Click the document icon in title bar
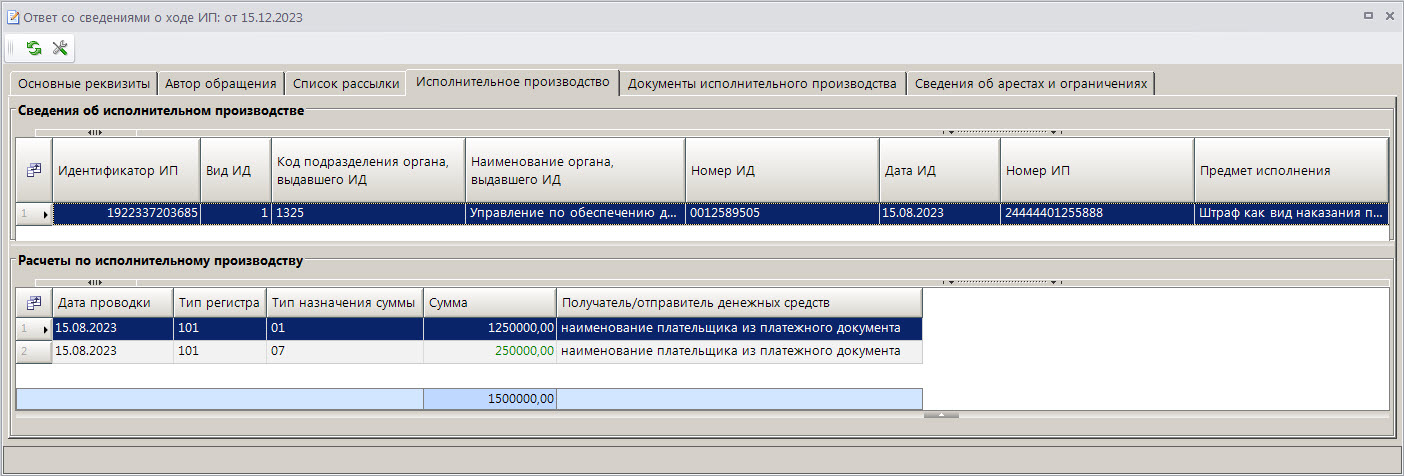Viewport: 1404px width, 476px height. 13,17
